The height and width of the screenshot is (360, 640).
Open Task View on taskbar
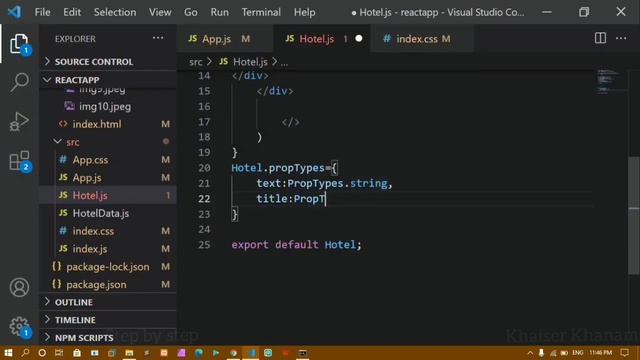[x=59, y=353]
